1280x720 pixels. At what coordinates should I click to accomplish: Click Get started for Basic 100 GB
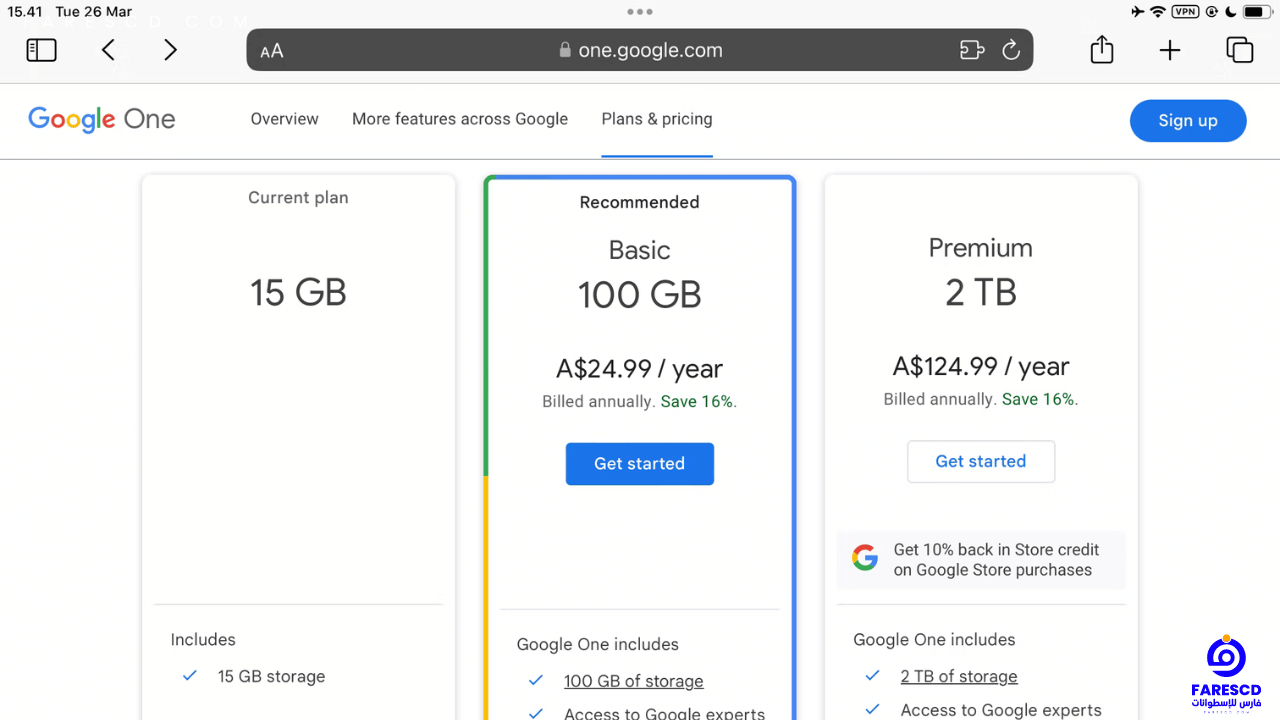point(640,464)
